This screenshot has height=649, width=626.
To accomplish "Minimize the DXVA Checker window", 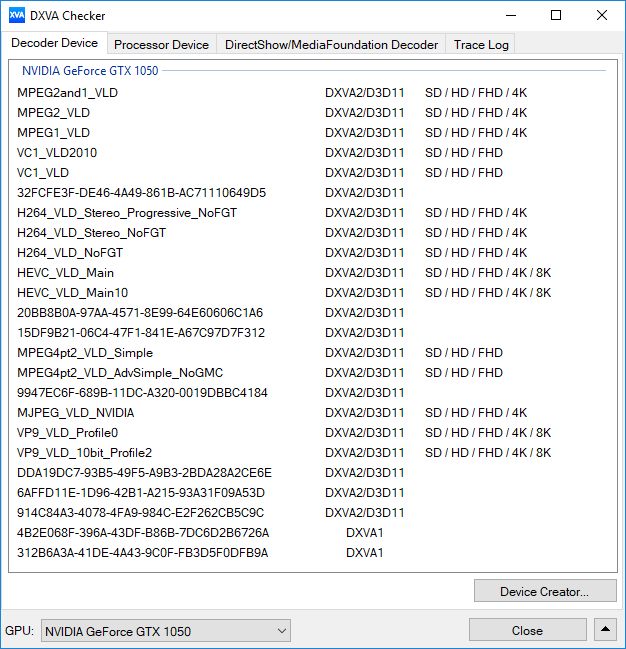I will coord(511,16).
